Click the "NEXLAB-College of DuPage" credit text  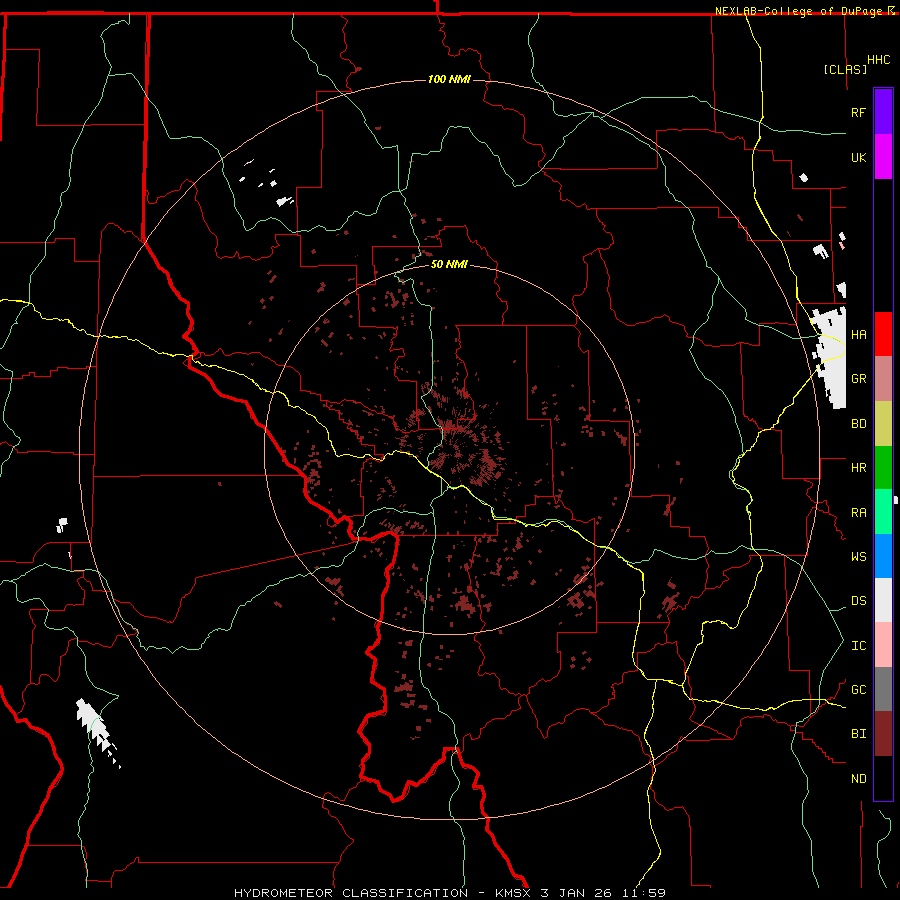798,11
